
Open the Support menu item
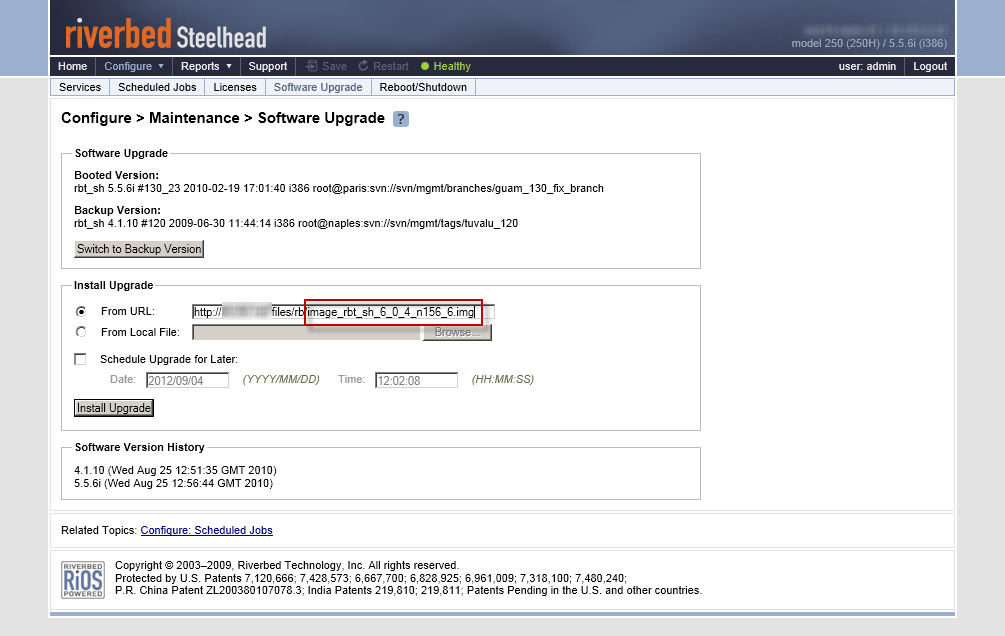point(268,66)
